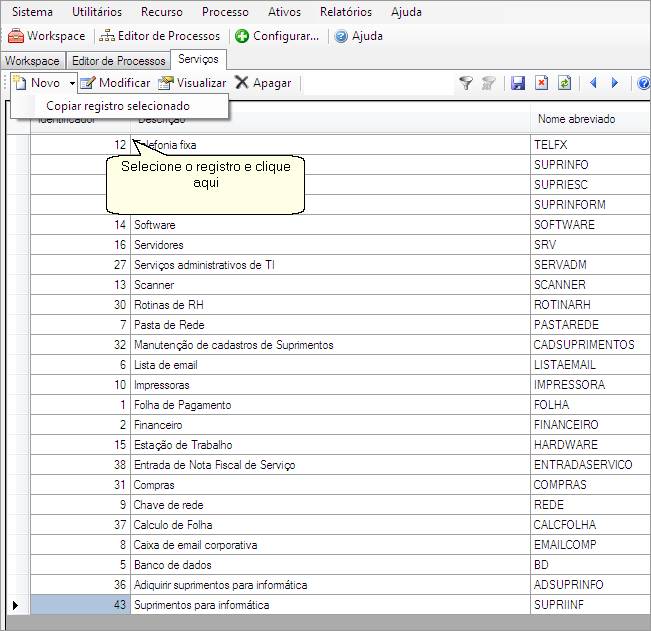Click the document with red X icon
651x631 pixels.
click(x=541, y=83)
